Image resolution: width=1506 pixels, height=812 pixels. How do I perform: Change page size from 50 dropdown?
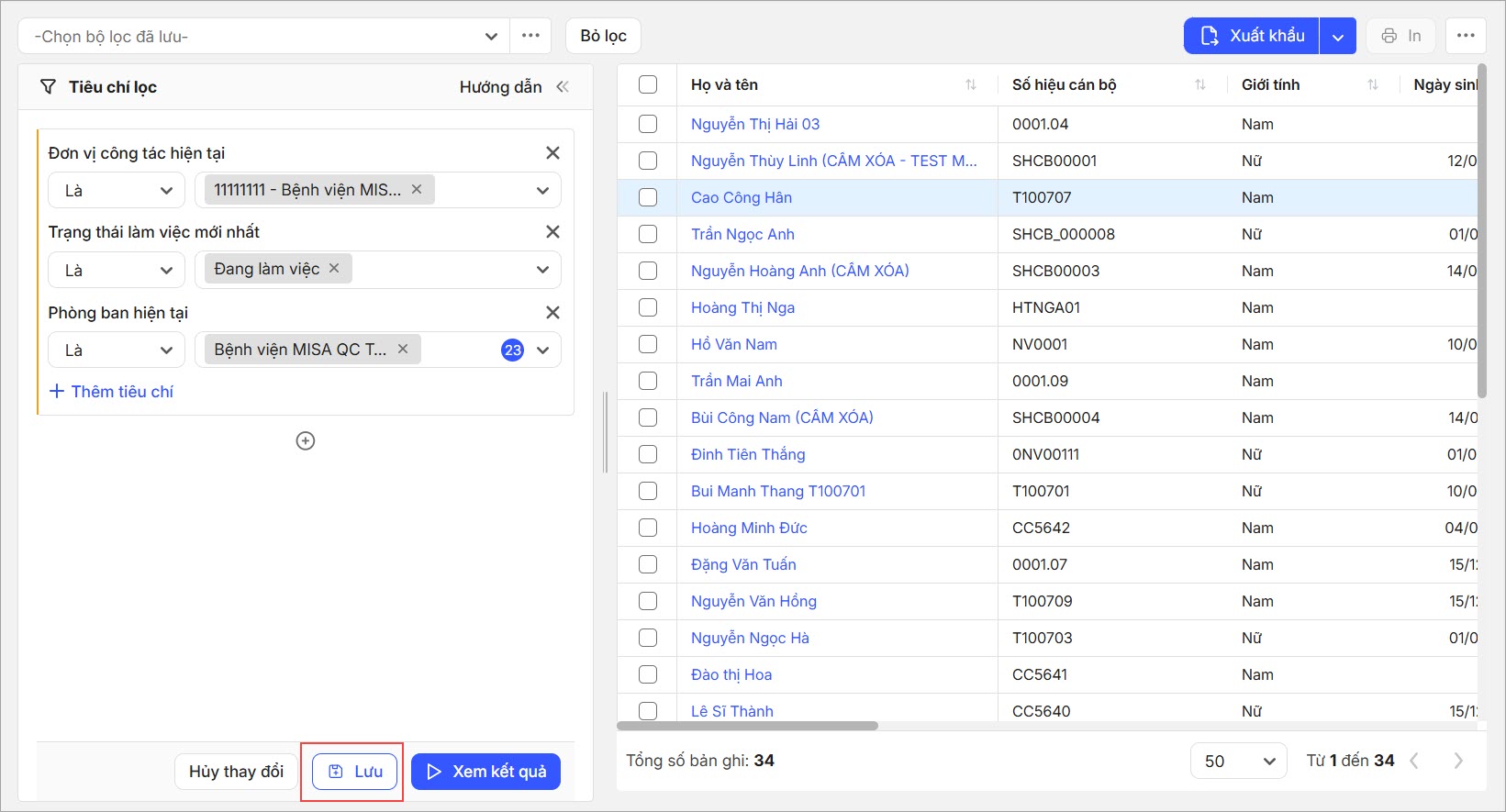[1239, 761]
